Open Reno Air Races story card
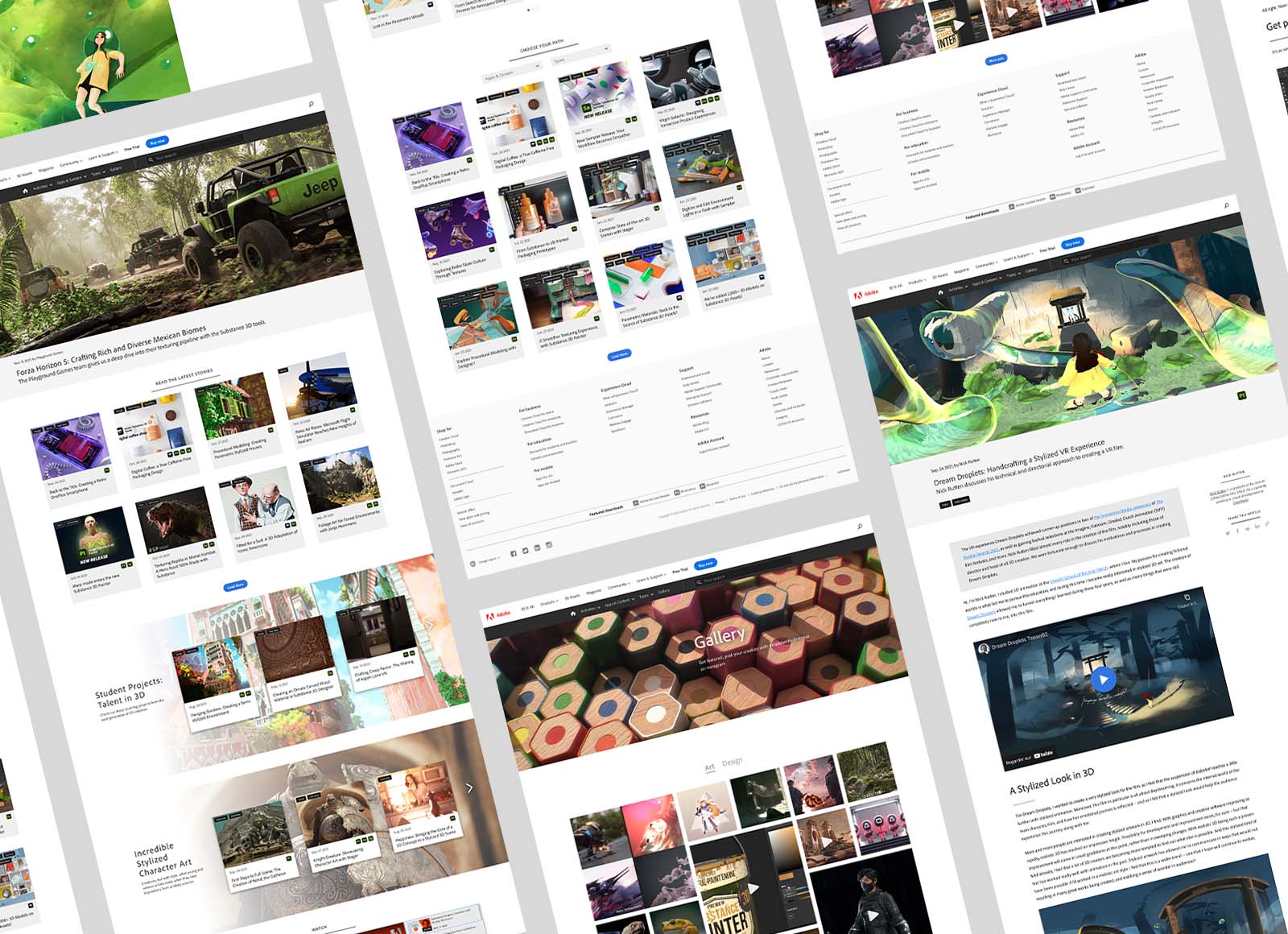The width and height of the screenshot is (1288, 934). 322,399
